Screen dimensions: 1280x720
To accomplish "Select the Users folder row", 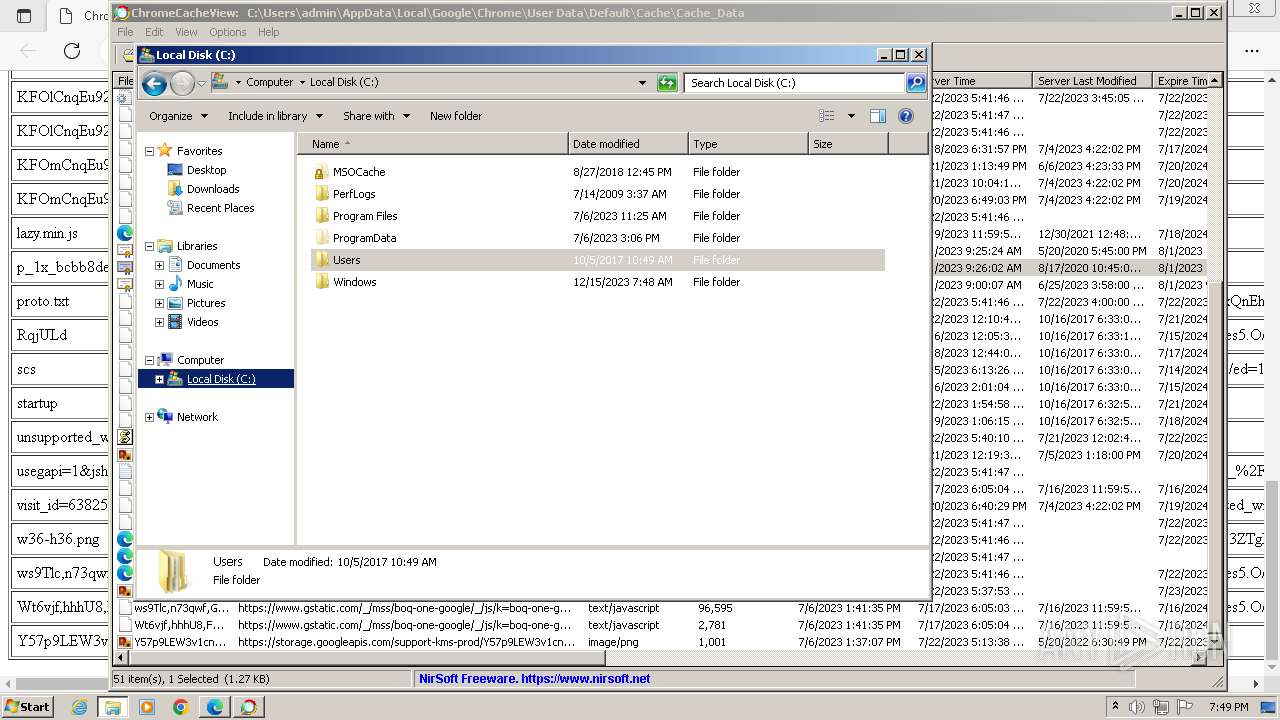I will pos(598,260).
